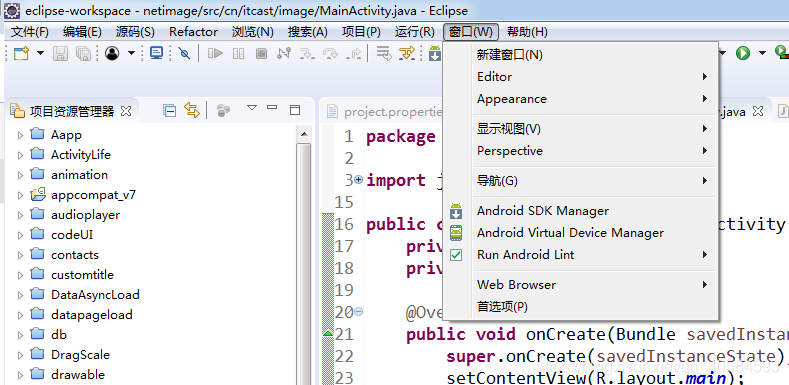Open the Web Browser submenu
This screenshot has width=789, height=385.
tap(580, 284)
